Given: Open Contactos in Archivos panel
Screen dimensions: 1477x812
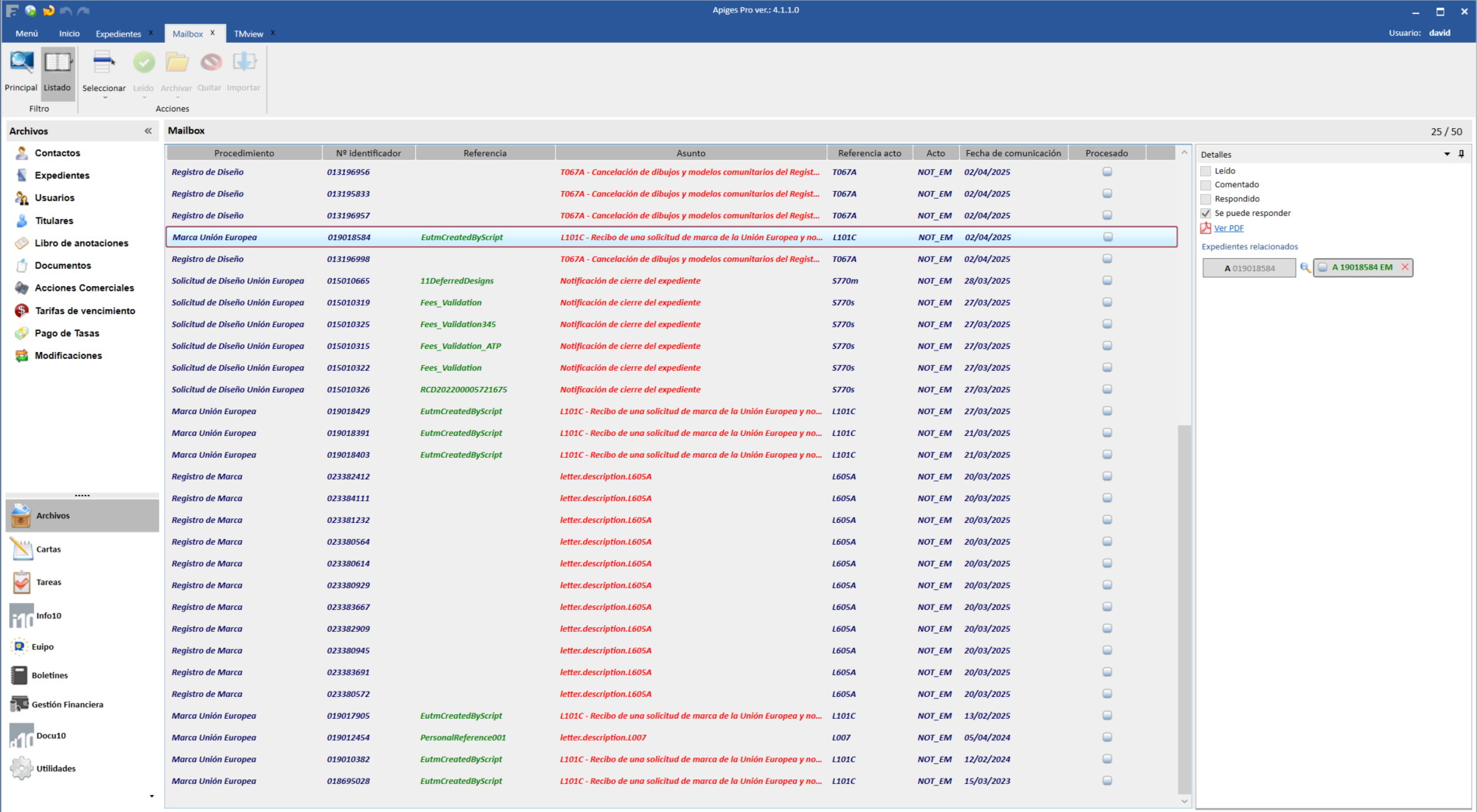Looking at the screenshot, I should pyautogui.click(x=58, y=153).
